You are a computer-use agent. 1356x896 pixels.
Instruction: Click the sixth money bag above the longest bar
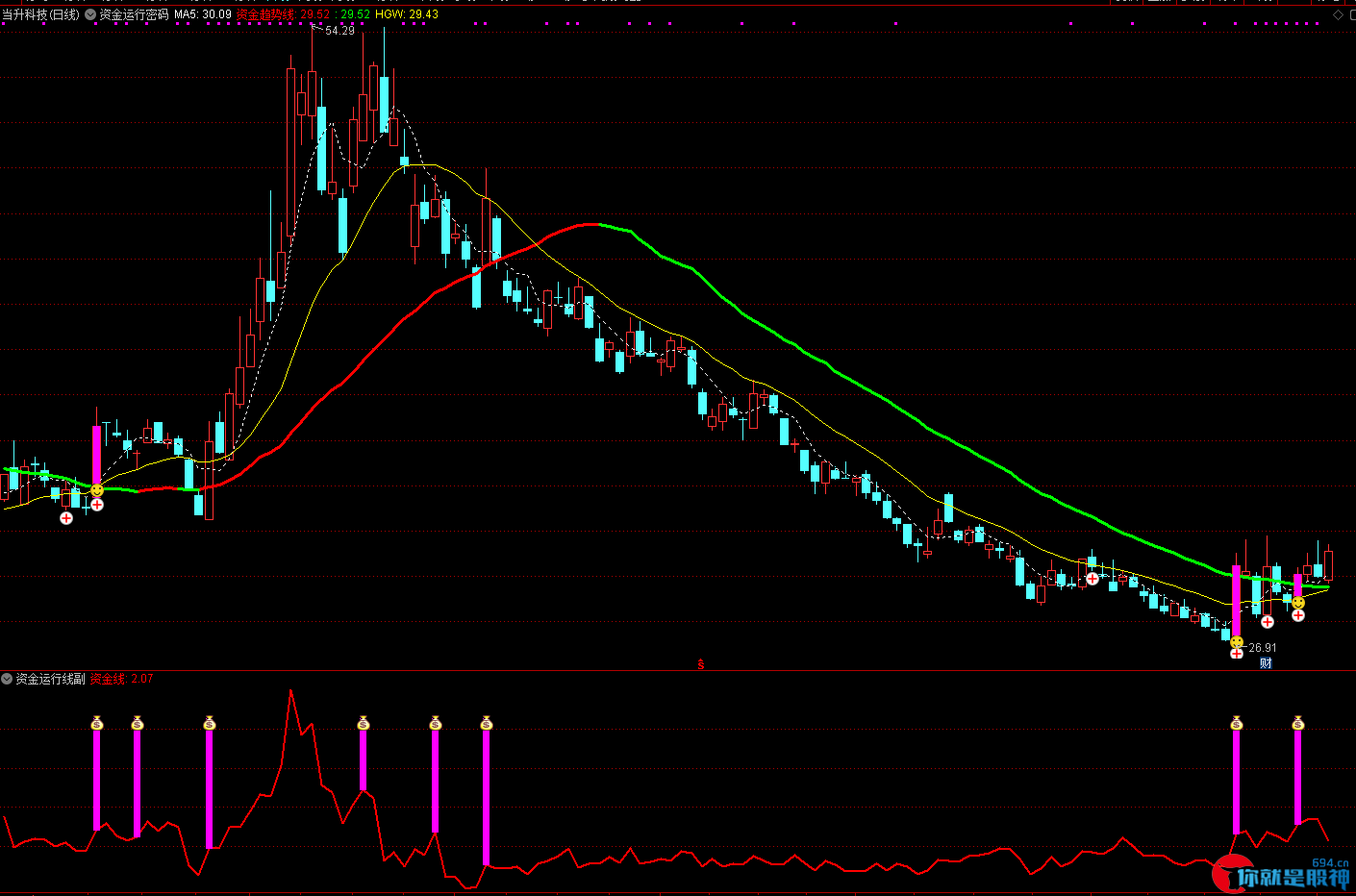(486, 723)
